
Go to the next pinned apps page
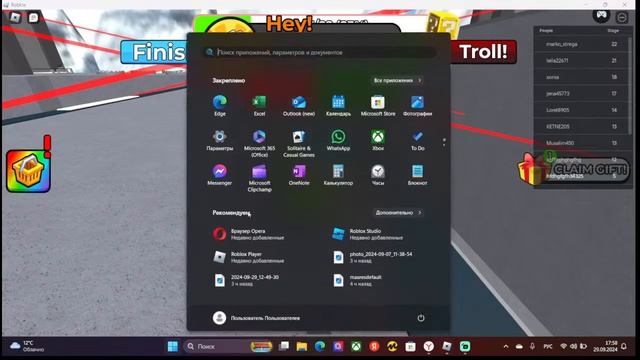tap(444, 145)
